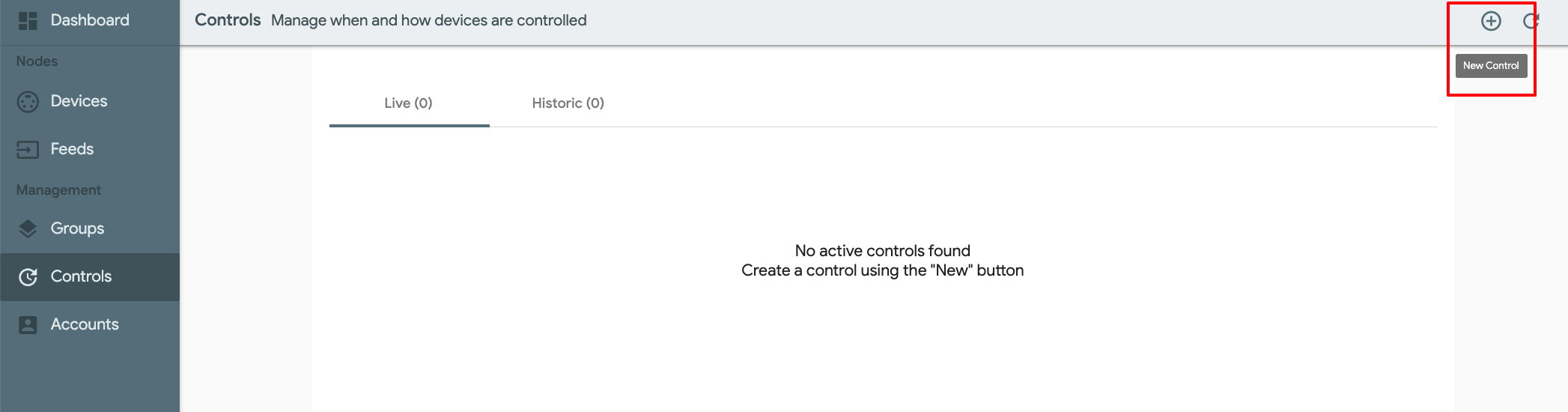Open the Dashboard page from sidebar label

[90, 20]
